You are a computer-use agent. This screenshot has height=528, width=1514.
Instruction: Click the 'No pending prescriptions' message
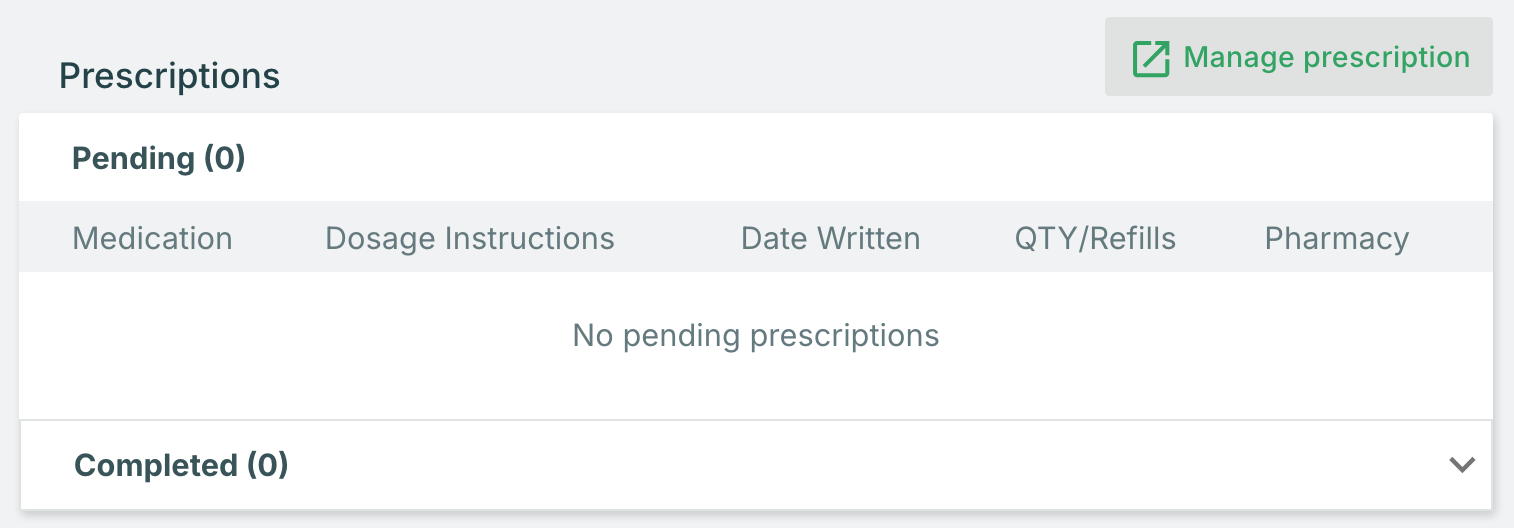coord(755,335)
